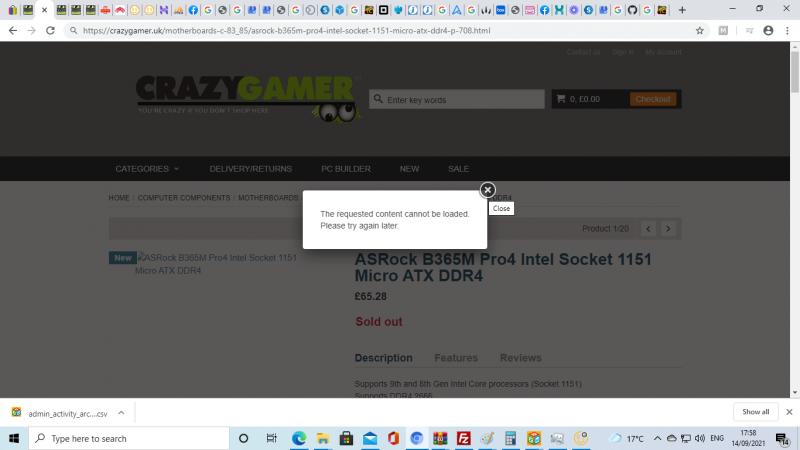Open Office app from taskbar
This screenshot has height=450, width=800.
coord(393,438)
